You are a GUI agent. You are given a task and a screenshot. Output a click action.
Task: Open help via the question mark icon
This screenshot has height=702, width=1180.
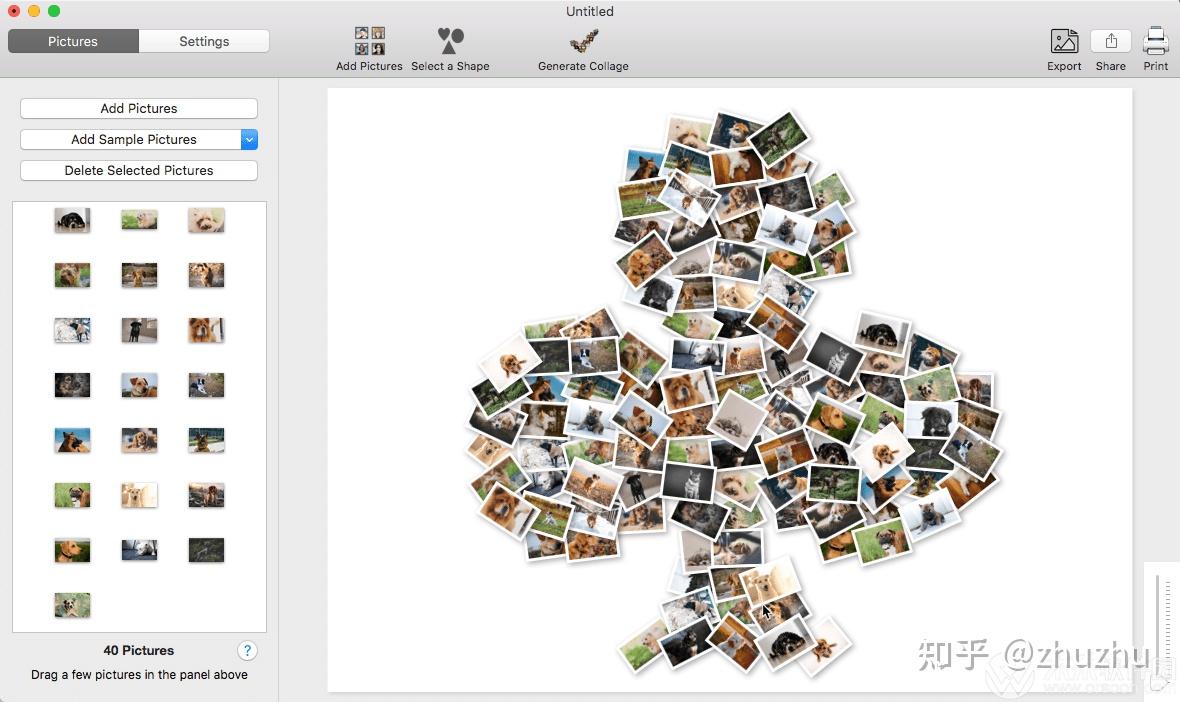[x=247, y=650]
